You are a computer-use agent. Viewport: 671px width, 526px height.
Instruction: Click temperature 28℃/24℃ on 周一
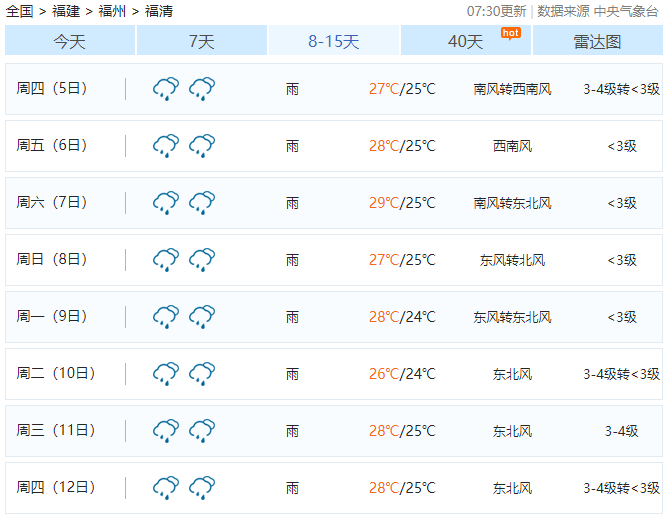point(402,317)
